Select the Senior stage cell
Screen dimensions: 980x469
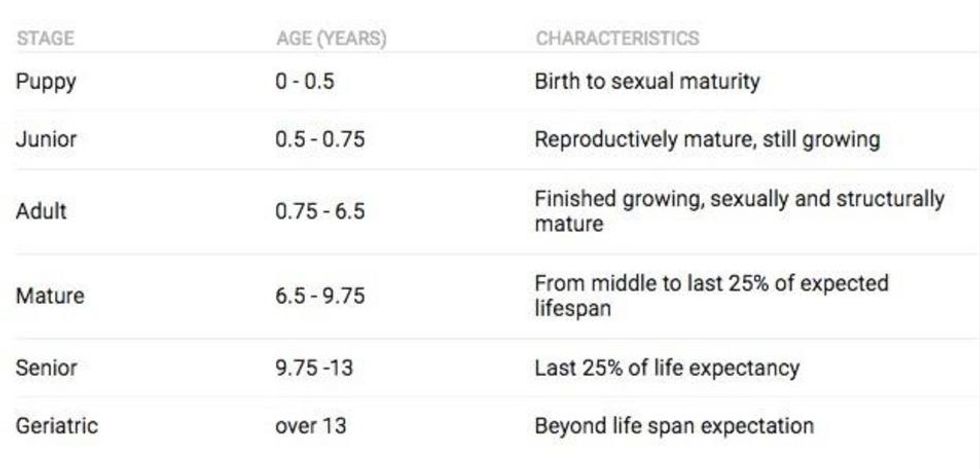[x=46, y=368]
